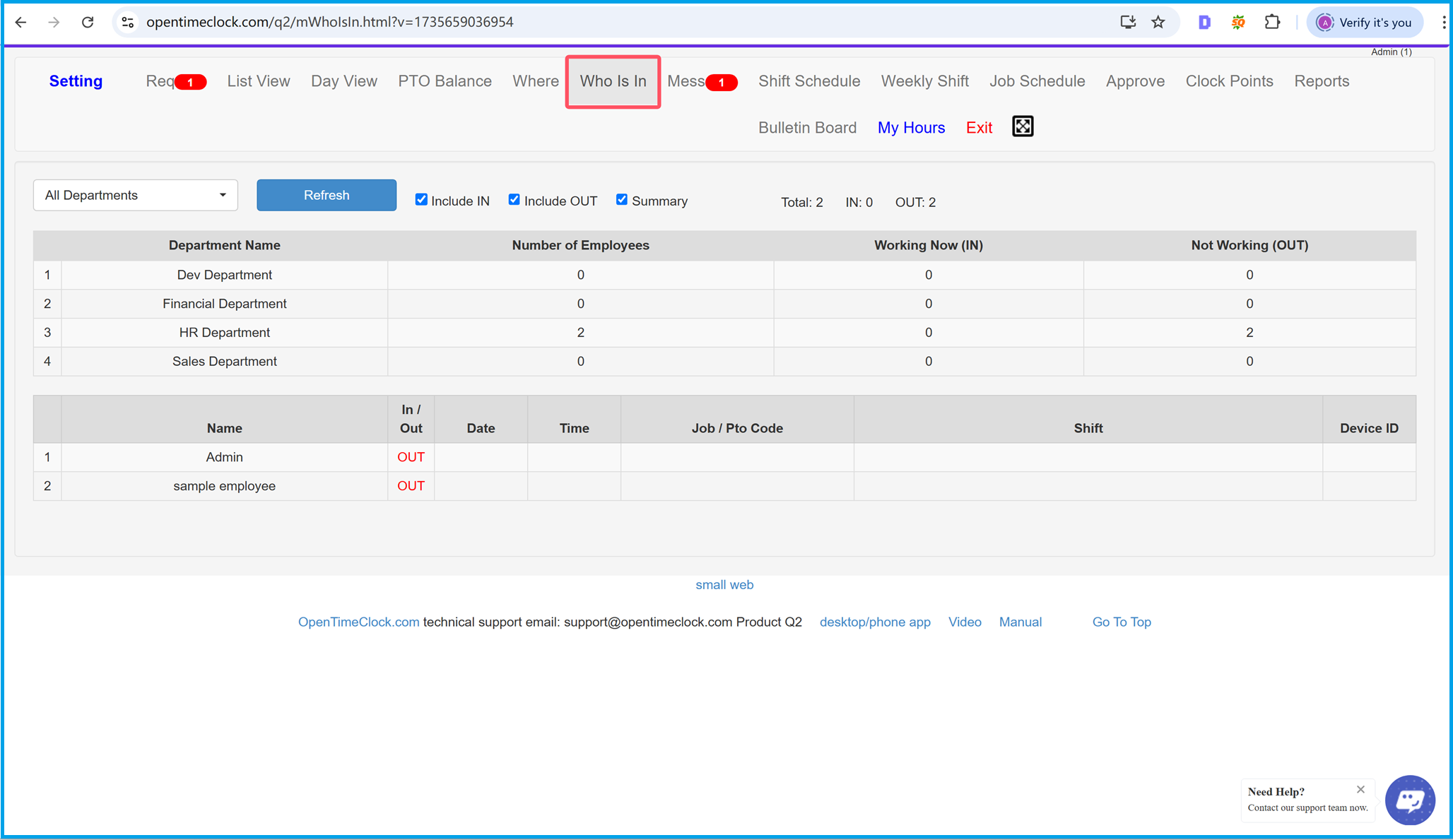1453x840 pixels.
Task: Open the Approve tab
Action: pos(1135,81)
